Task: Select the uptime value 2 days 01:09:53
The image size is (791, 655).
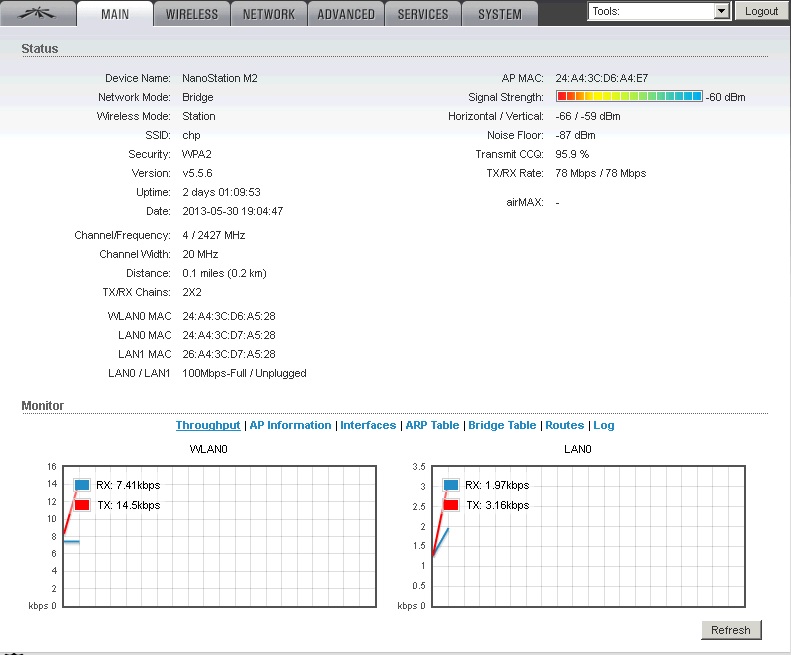Action: pyautogui.click(x=221, y=192)
